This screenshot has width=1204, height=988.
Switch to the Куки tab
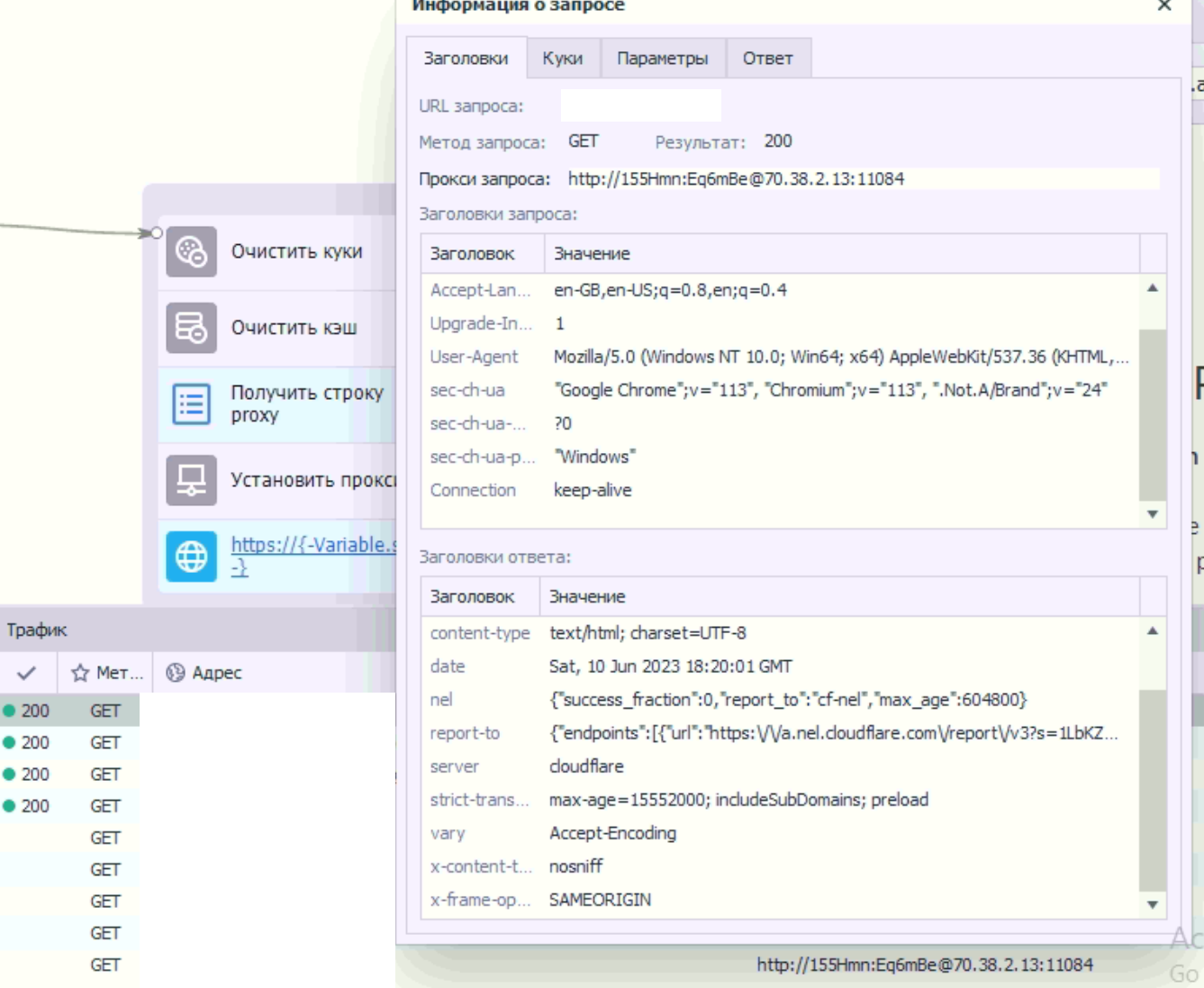coord(563,59)
